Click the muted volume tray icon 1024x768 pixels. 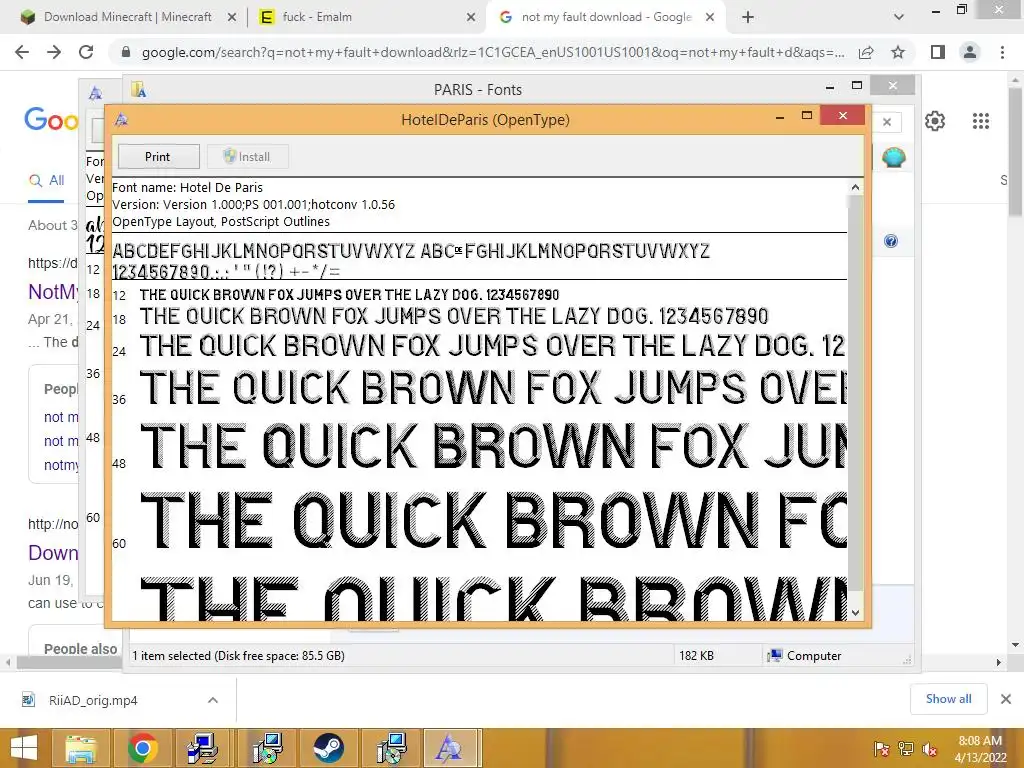point(929,749)
